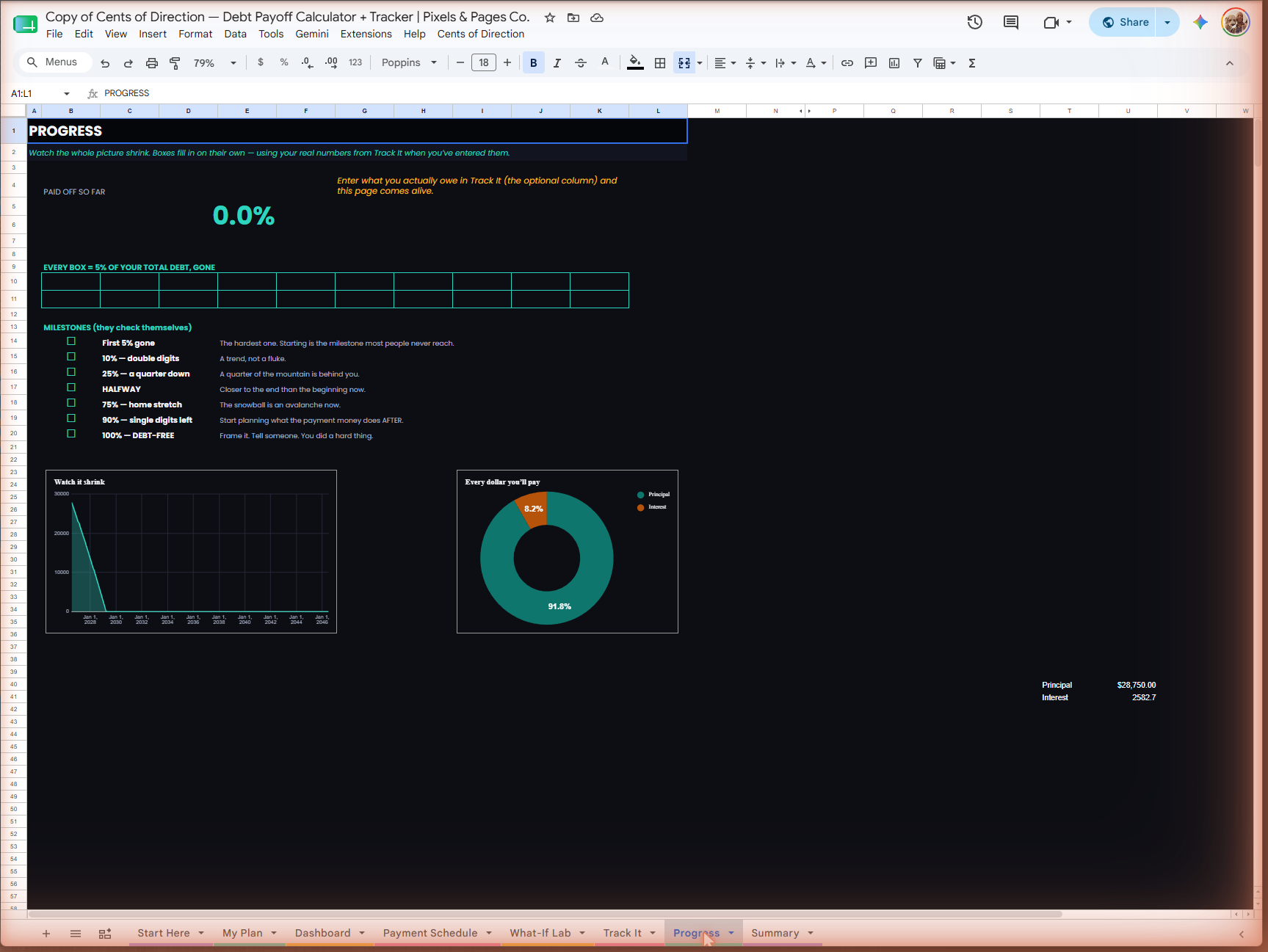Move document with folder icon
Viewport: 1268px width, 952px height.
click(573, 18)
